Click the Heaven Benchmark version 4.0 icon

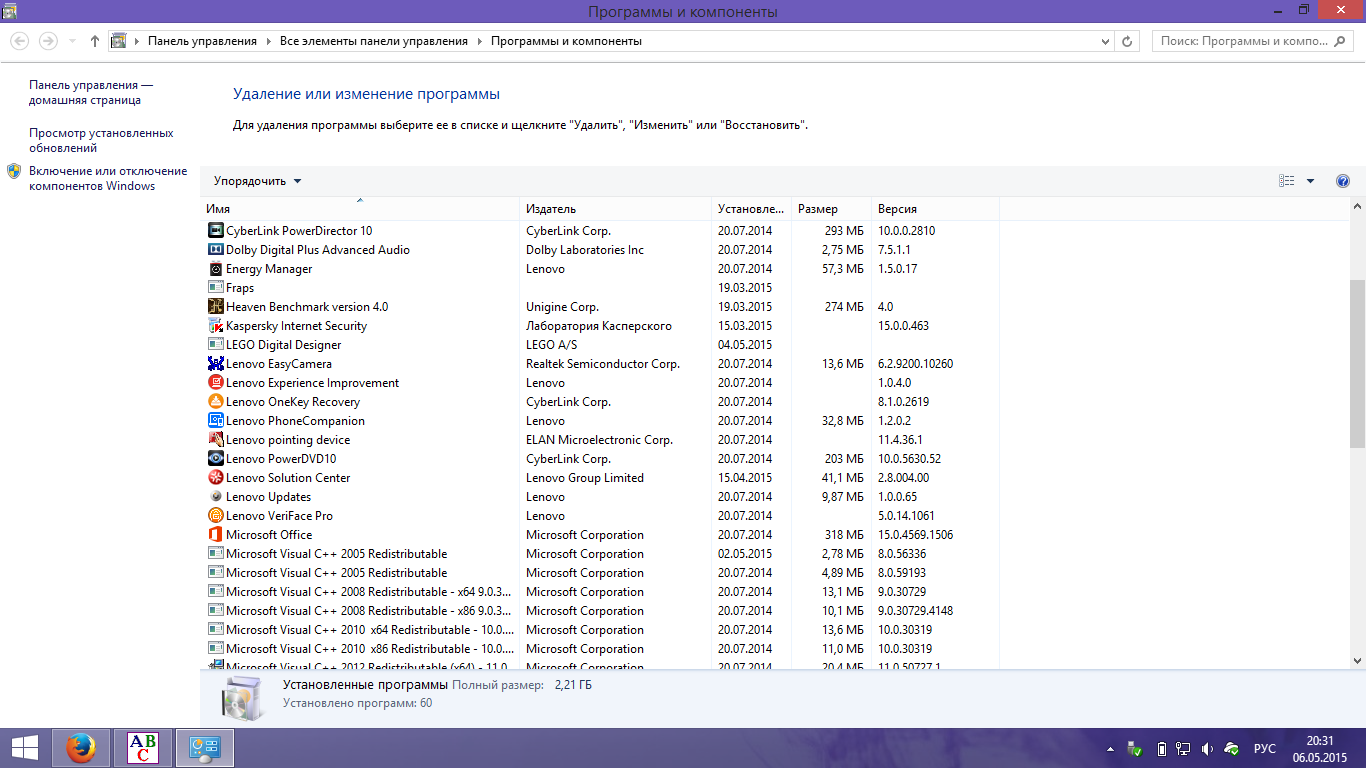[215, 307]
